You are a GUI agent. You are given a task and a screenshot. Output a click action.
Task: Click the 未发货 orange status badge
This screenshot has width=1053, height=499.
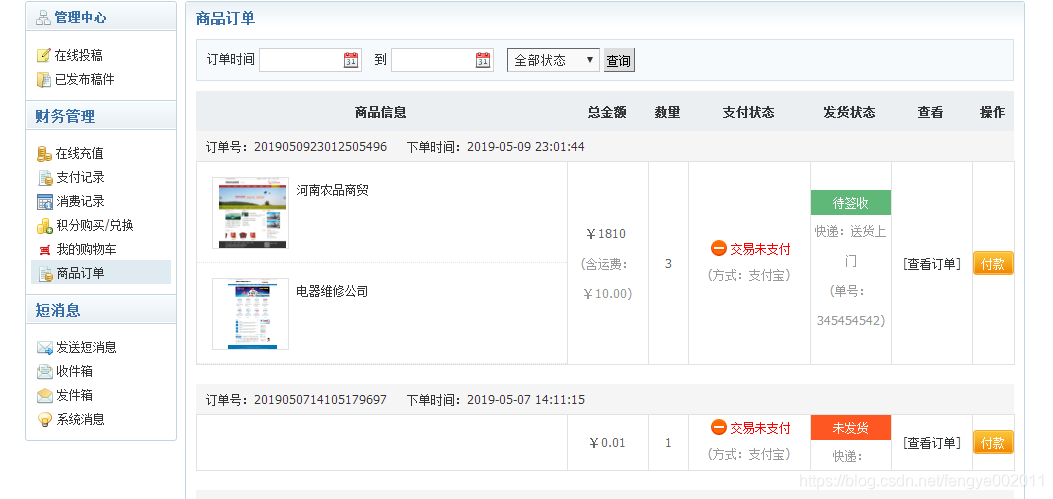(x=851, y=428)
